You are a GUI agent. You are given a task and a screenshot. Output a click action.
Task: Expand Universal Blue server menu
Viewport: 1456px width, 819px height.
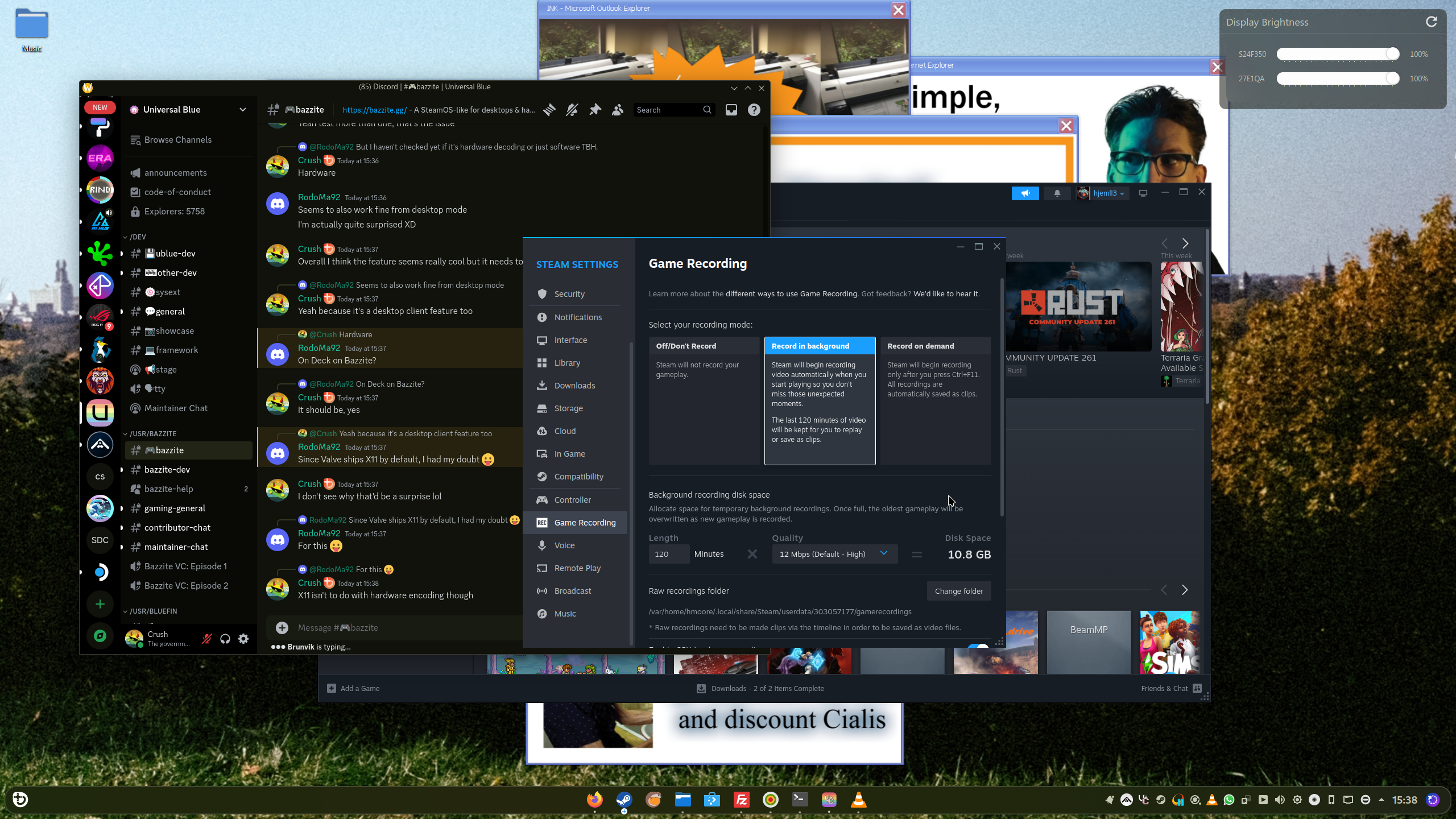[x=243, y=110]
